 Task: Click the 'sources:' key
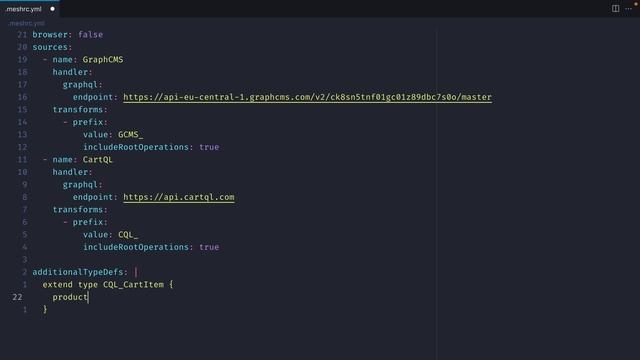click(52, 47)
